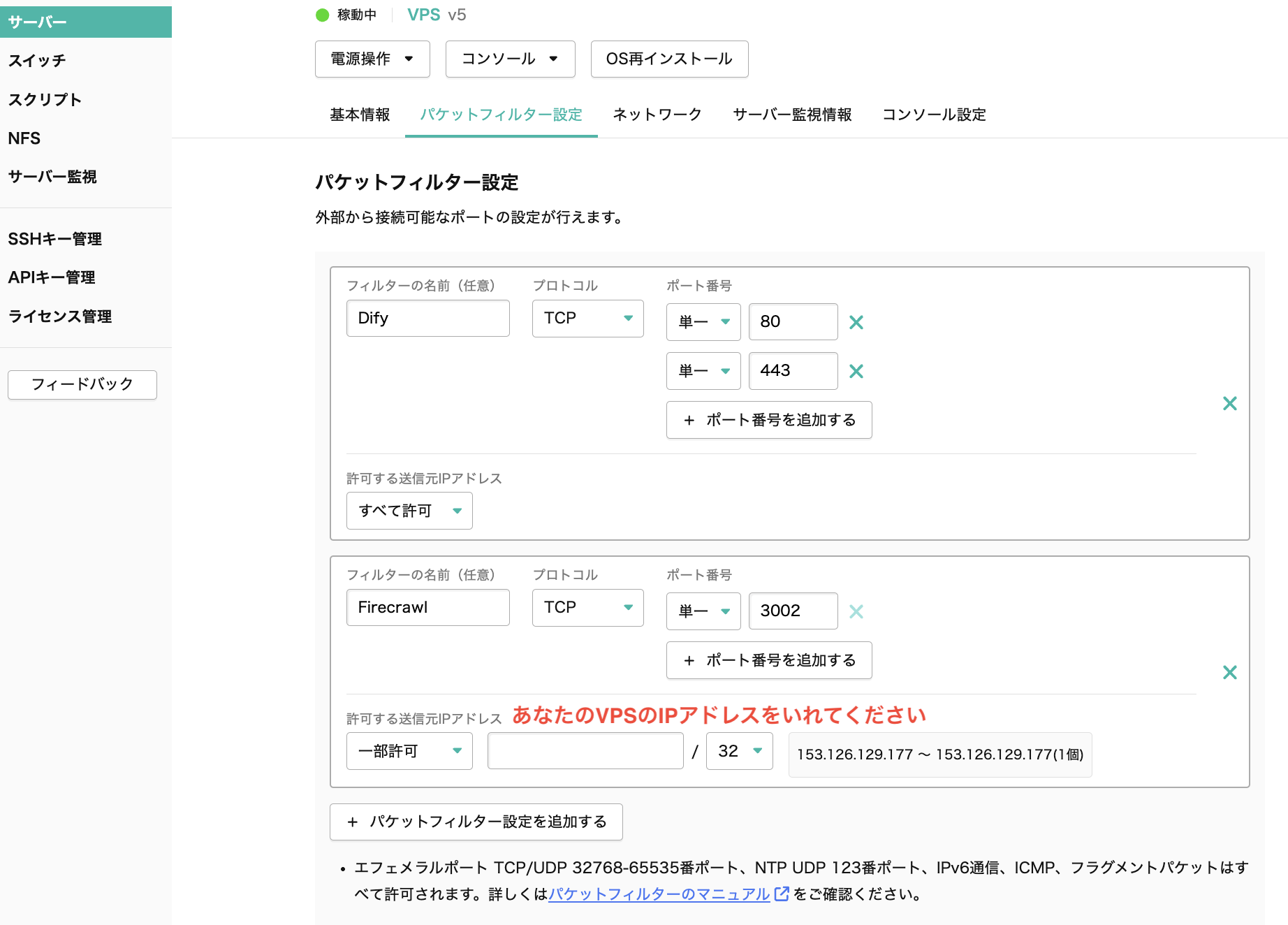1288x925 pixels.
Task: Open SSHキー管理 in the sidebar
Action: tap(55, 239)
